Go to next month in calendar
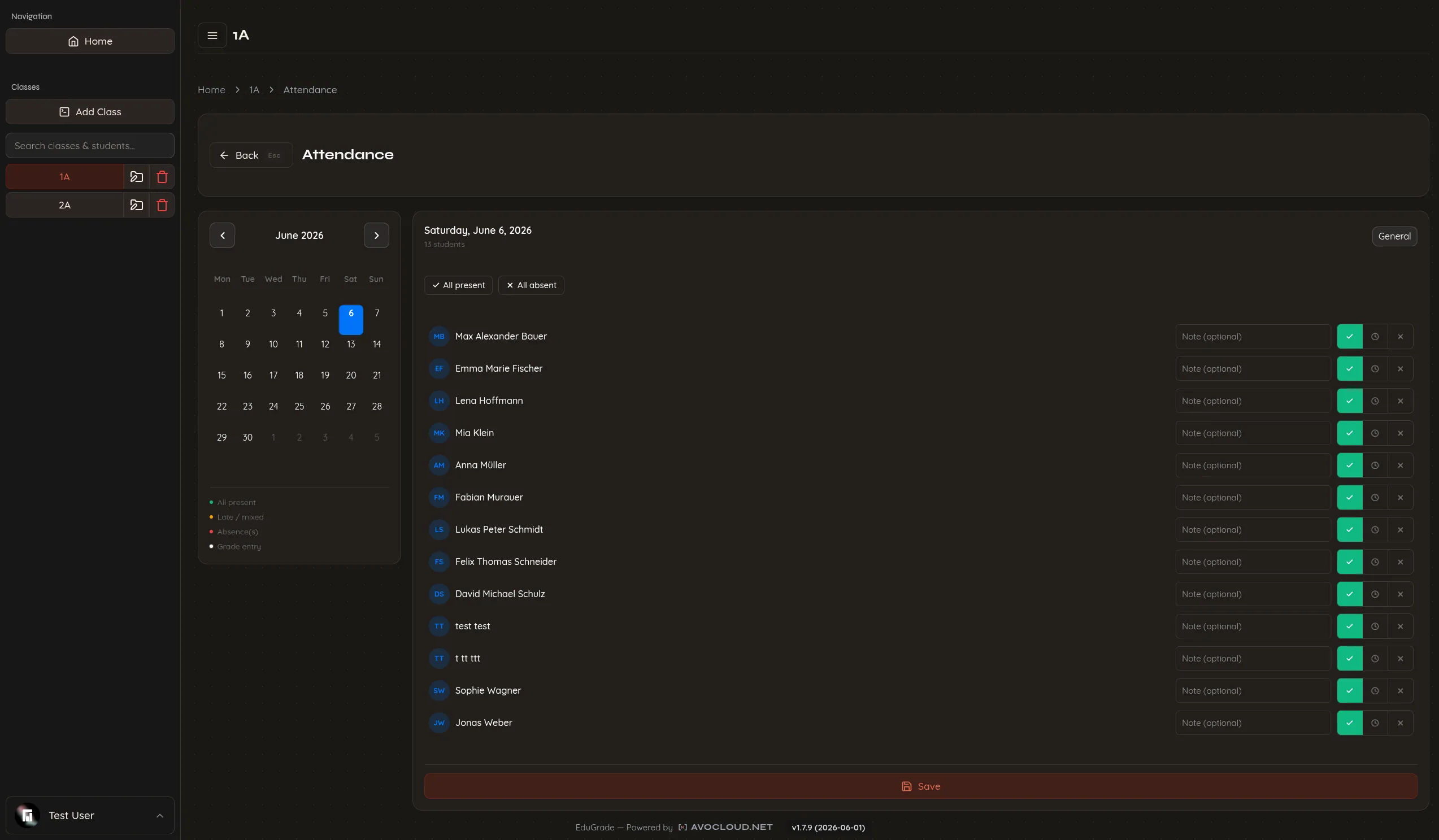Screen dimensions: 1439x840 click(376, 235)
